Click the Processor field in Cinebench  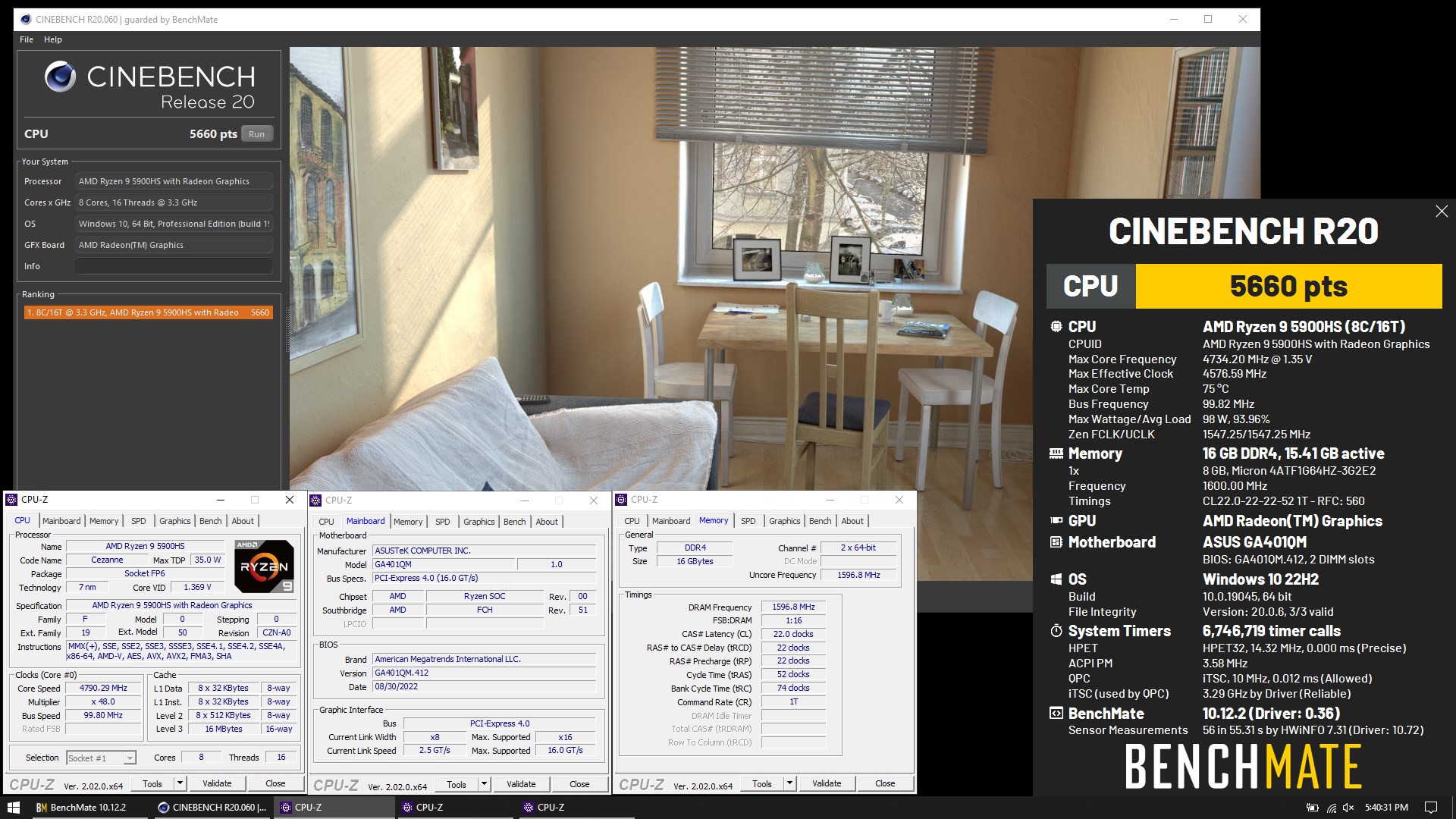pyautogui.click(x=174, y=181)
